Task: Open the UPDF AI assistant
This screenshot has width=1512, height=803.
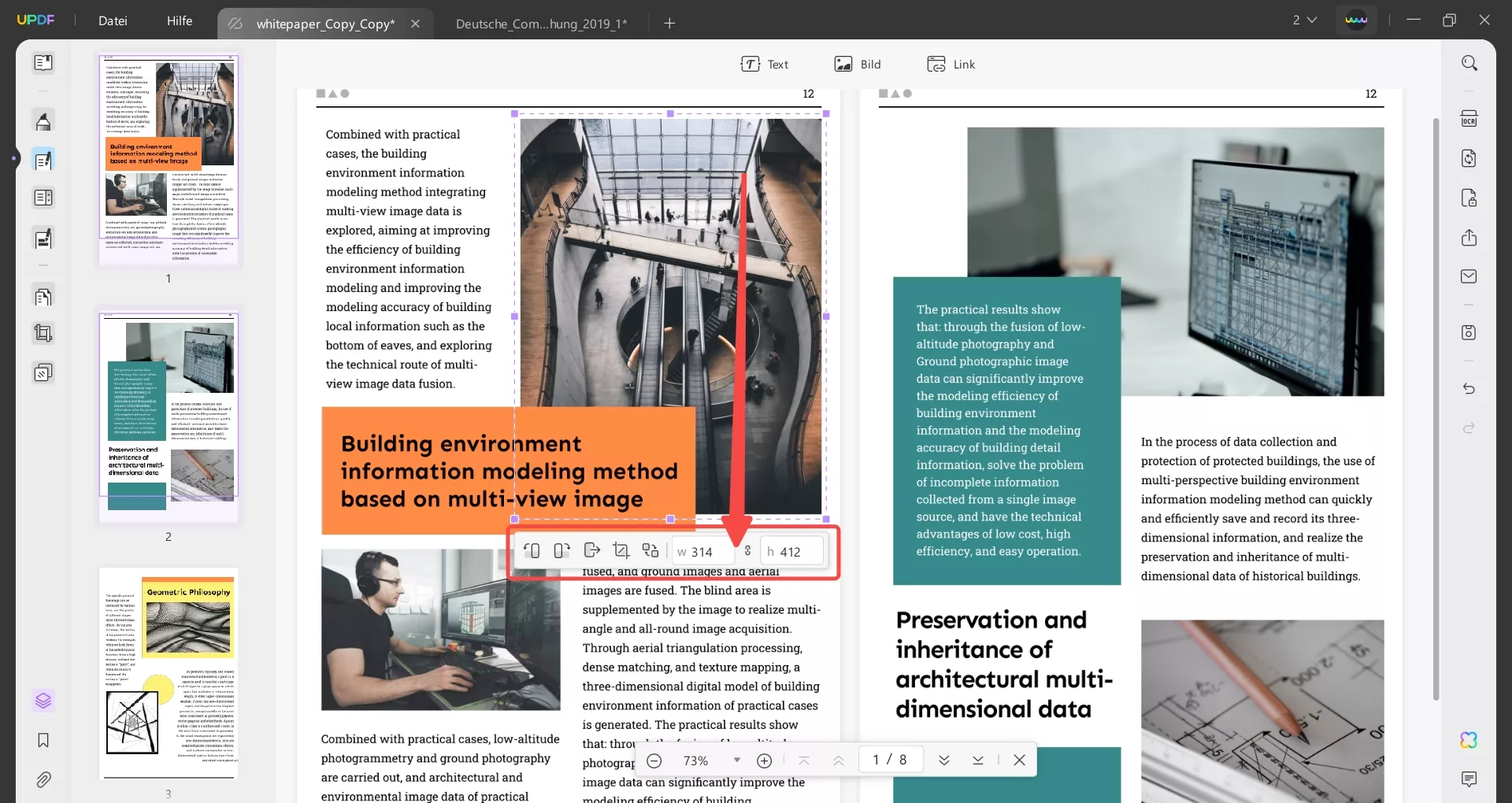Action: (x=1469, y=740)
